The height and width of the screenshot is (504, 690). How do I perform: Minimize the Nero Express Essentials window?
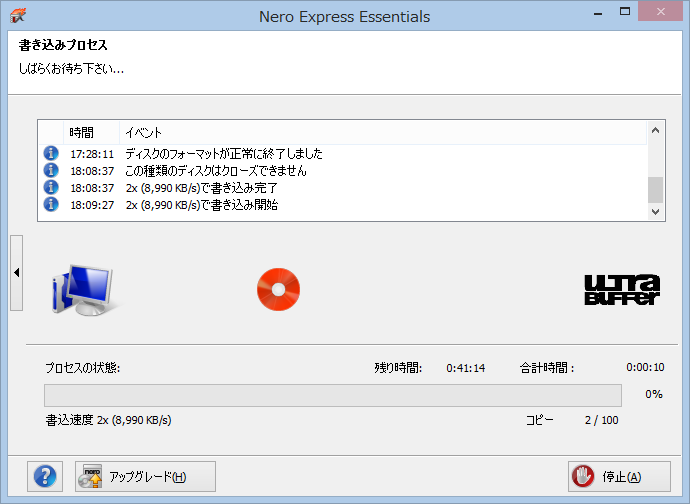[x=598, y=13]
